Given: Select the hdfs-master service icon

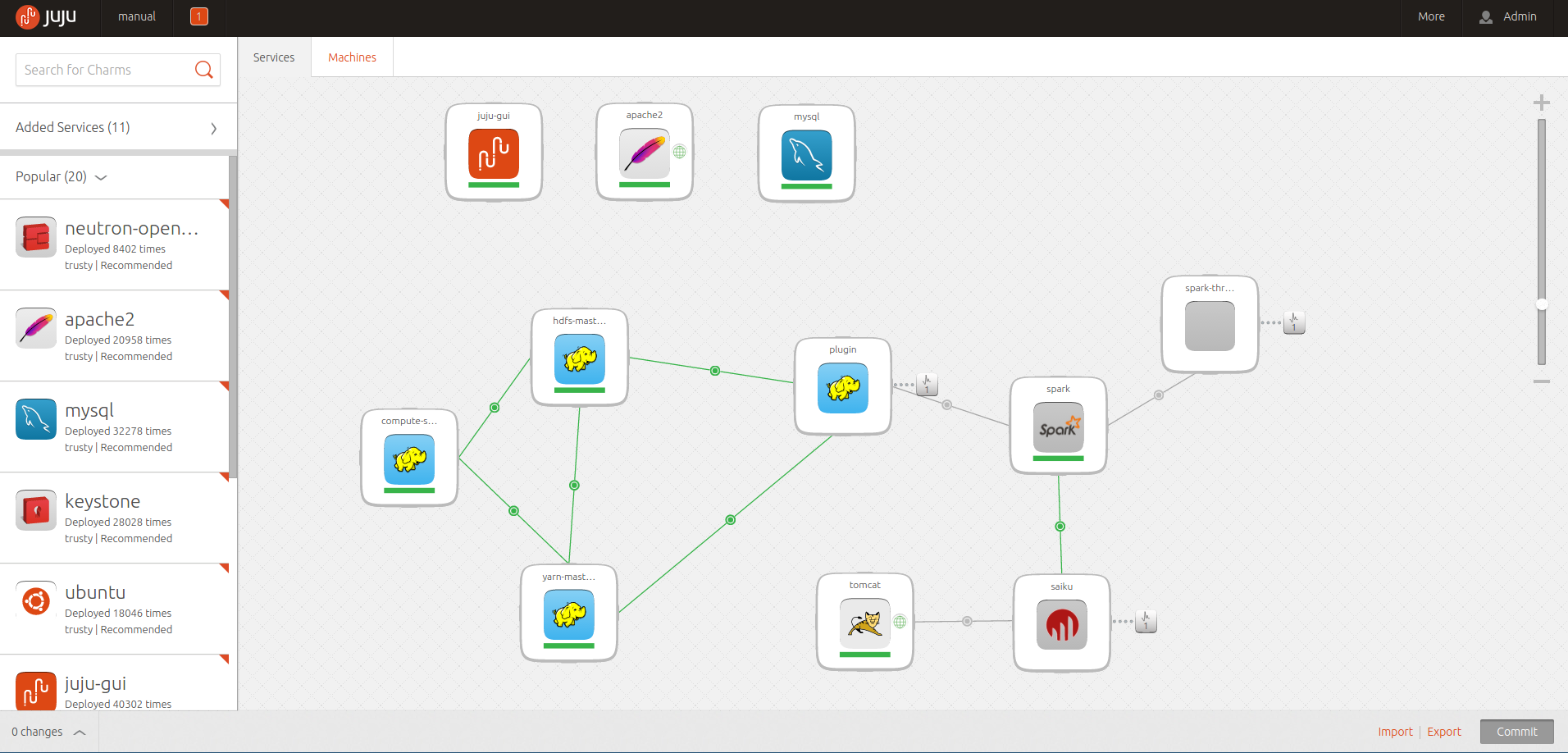Looking at the screenshot, I should (x=580, y=358).
